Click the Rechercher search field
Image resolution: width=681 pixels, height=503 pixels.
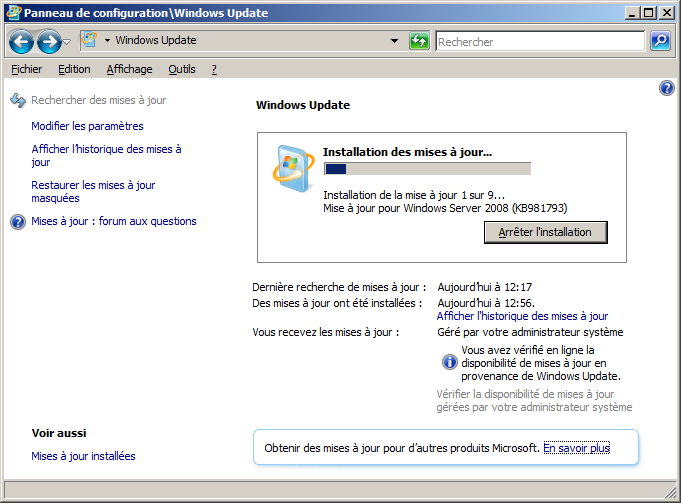click(x=540, y=42)
